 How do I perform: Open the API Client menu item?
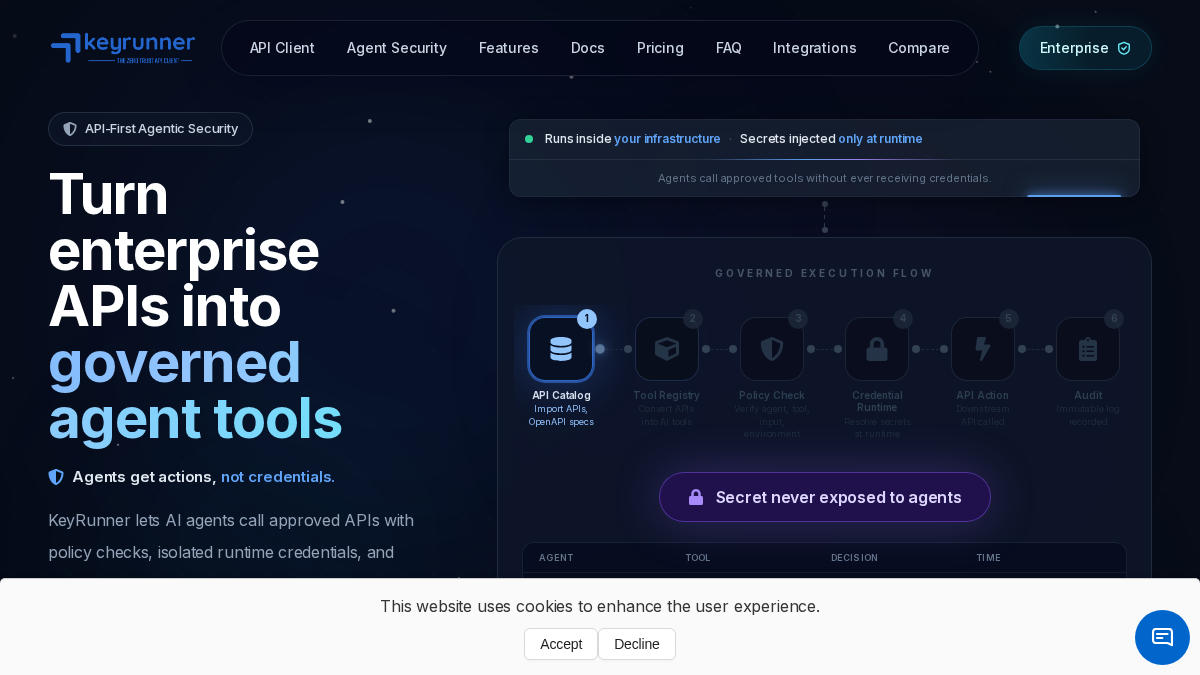coord(282,48)
